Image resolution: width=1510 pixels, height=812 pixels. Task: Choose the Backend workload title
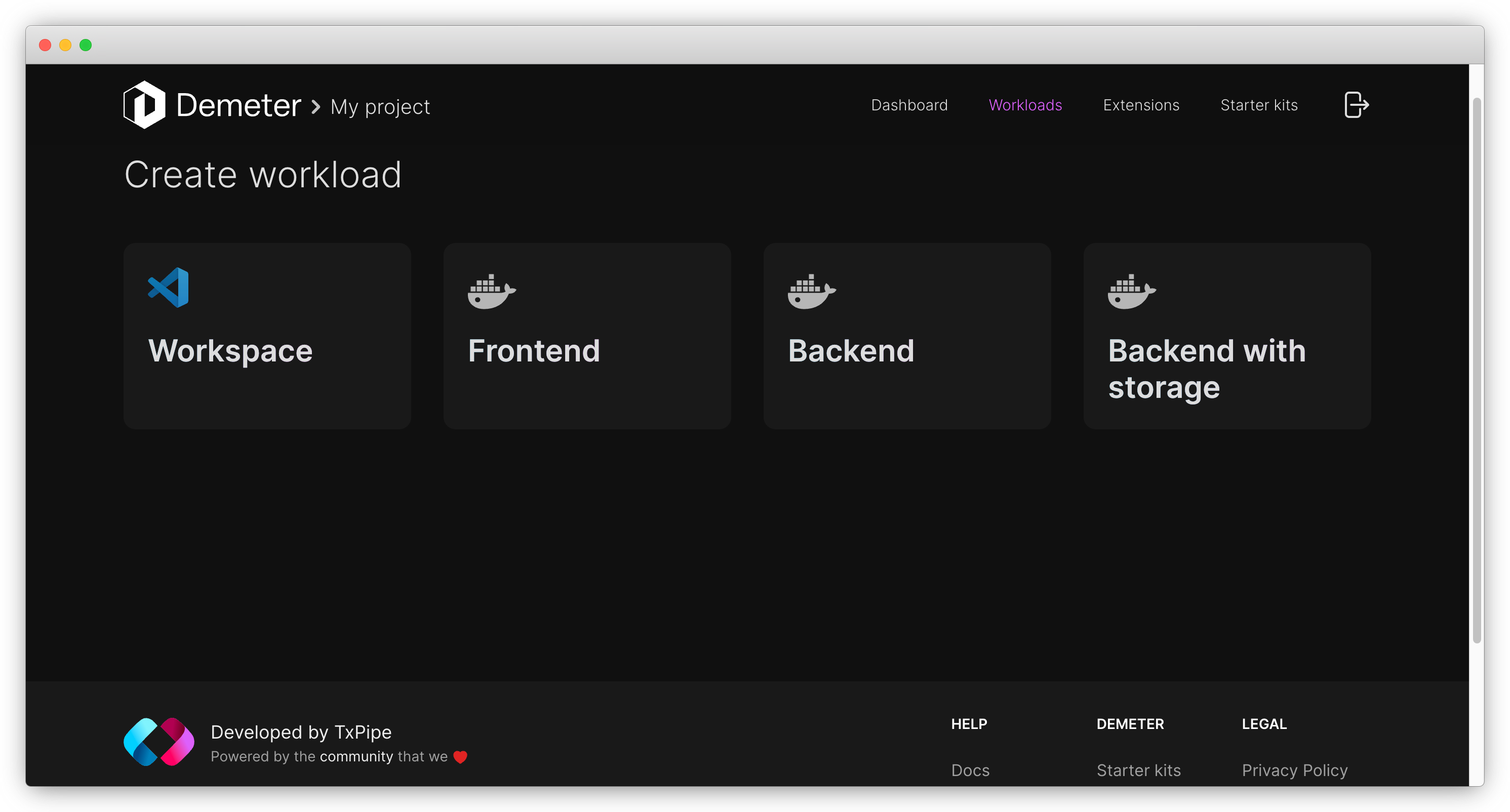(851, 351)
